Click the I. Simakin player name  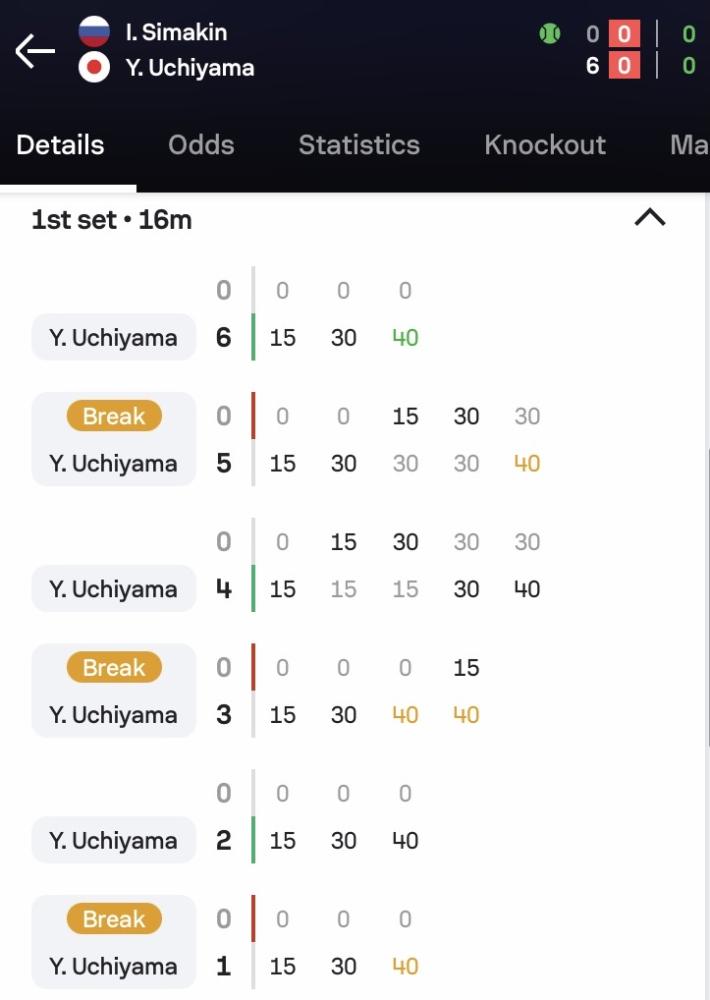click(x=176, y=32)
